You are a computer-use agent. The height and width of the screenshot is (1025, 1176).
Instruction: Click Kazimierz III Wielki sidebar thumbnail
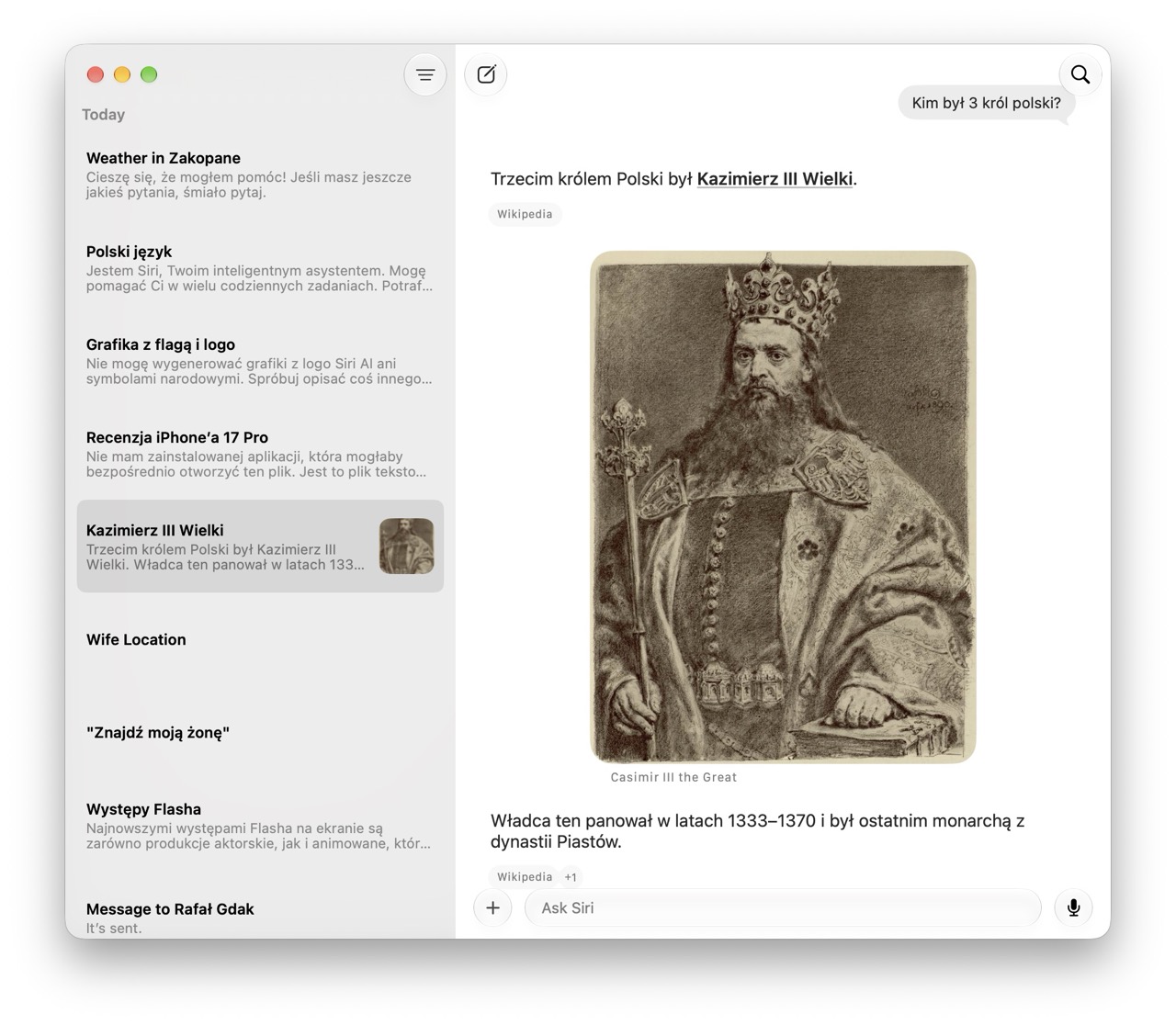pos(407,546)
